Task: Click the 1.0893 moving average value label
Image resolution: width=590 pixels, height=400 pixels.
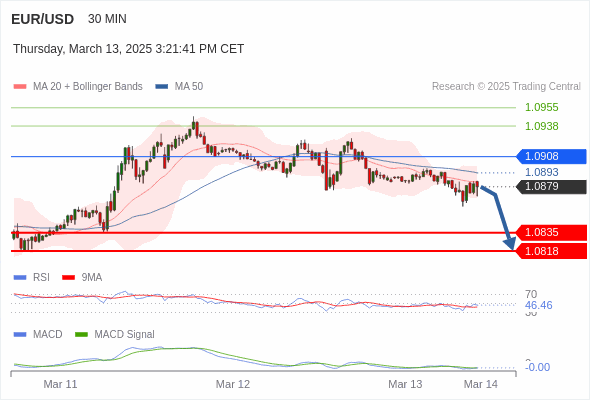Action: tap(541, 172)
